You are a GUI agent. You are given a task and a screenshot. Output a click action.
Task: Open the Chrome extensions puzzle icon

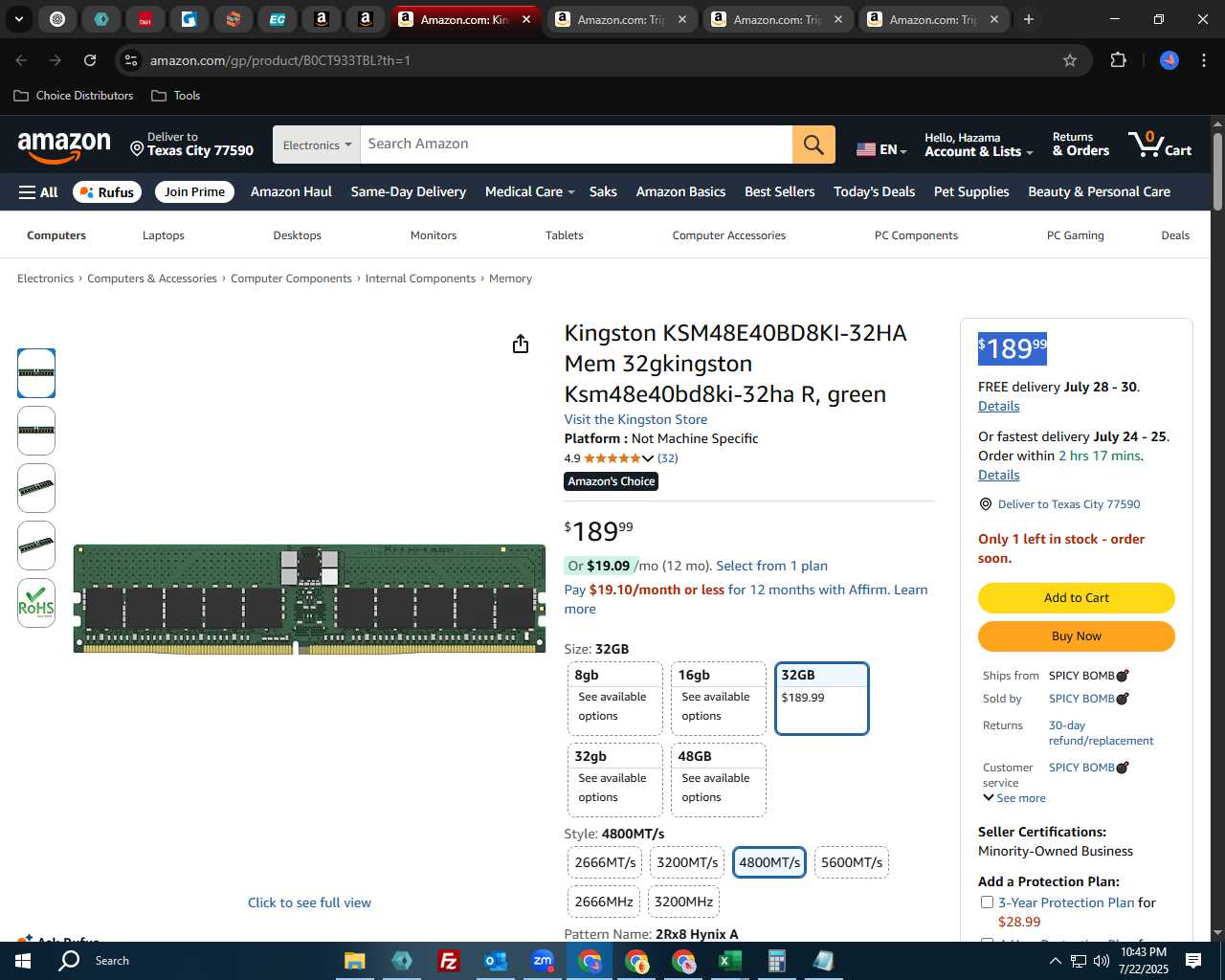[x=1118, y=60]
